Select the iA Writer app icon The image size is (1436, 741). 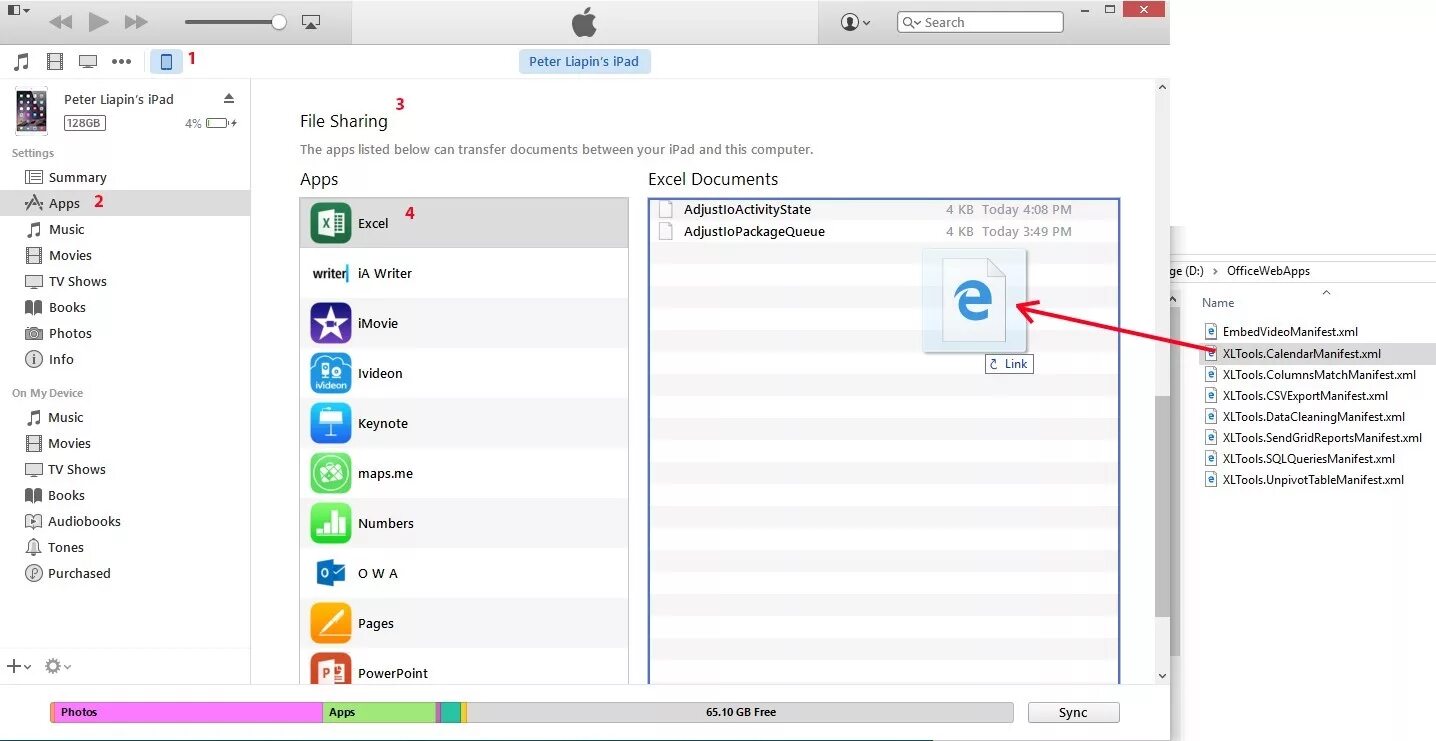coord(330,273)
